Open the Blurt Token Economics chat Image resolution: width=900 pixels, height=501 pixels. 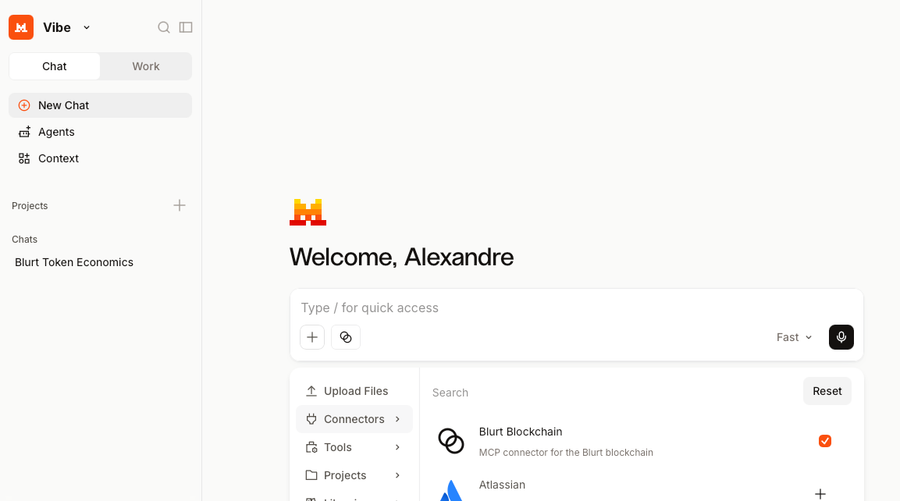74,262
